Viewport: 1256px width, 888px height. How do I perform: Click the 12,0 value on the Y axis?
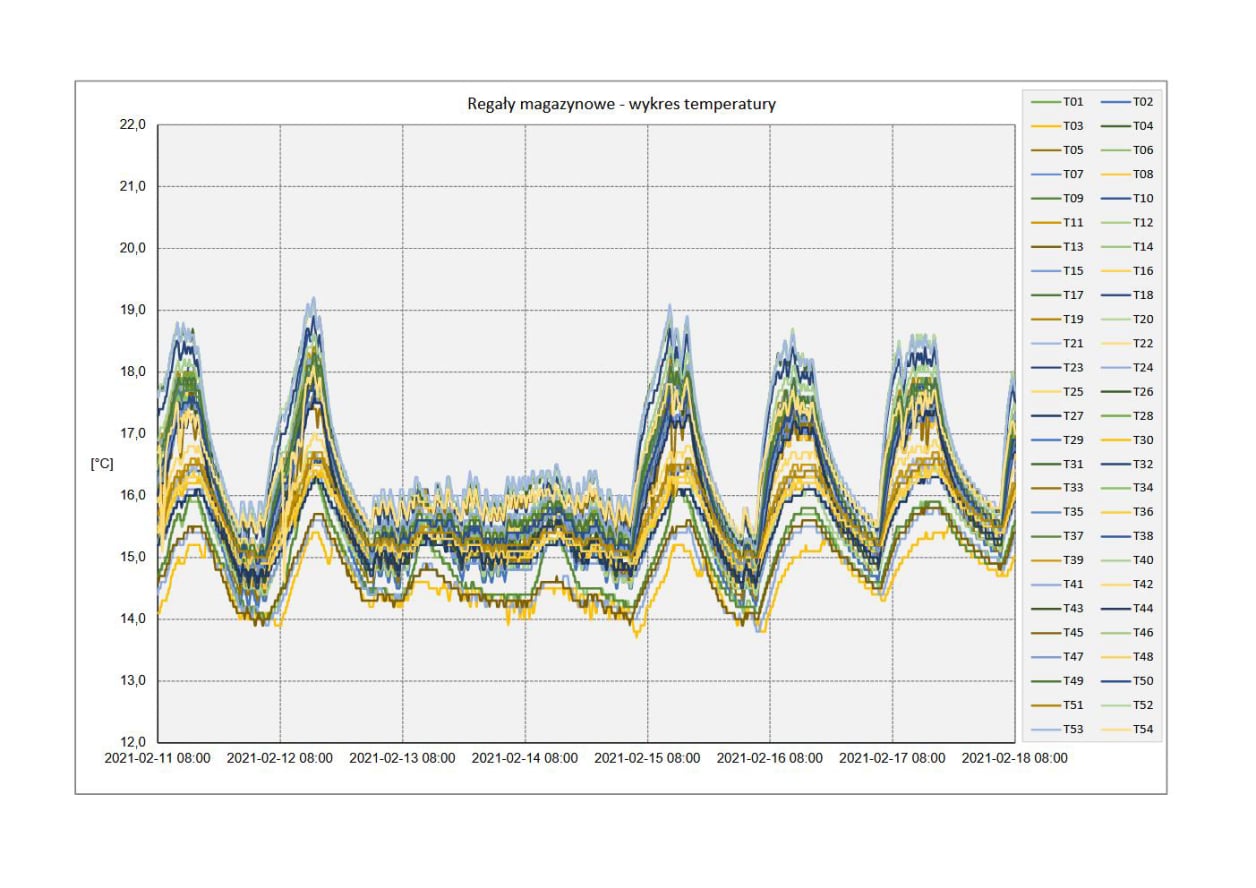coord(132,742)
